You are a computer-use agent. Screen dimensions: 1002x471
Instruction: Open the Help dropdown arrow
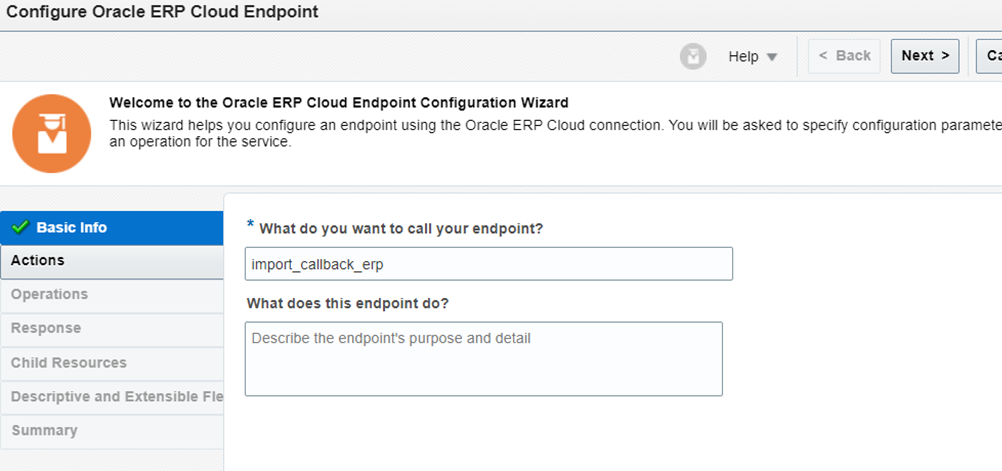[772, 57]
